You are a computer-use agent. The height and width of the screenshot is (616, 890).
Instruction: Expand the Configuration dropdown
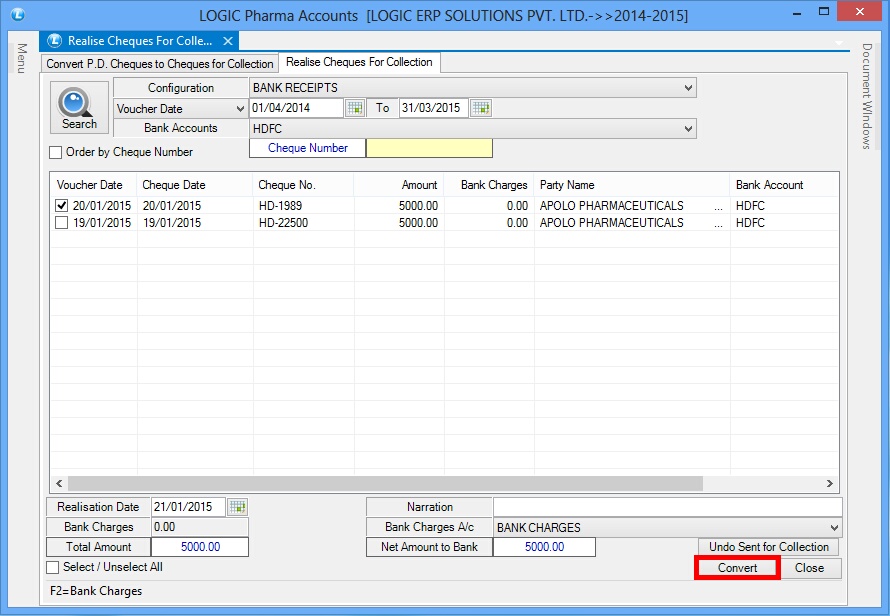(687, 88)
